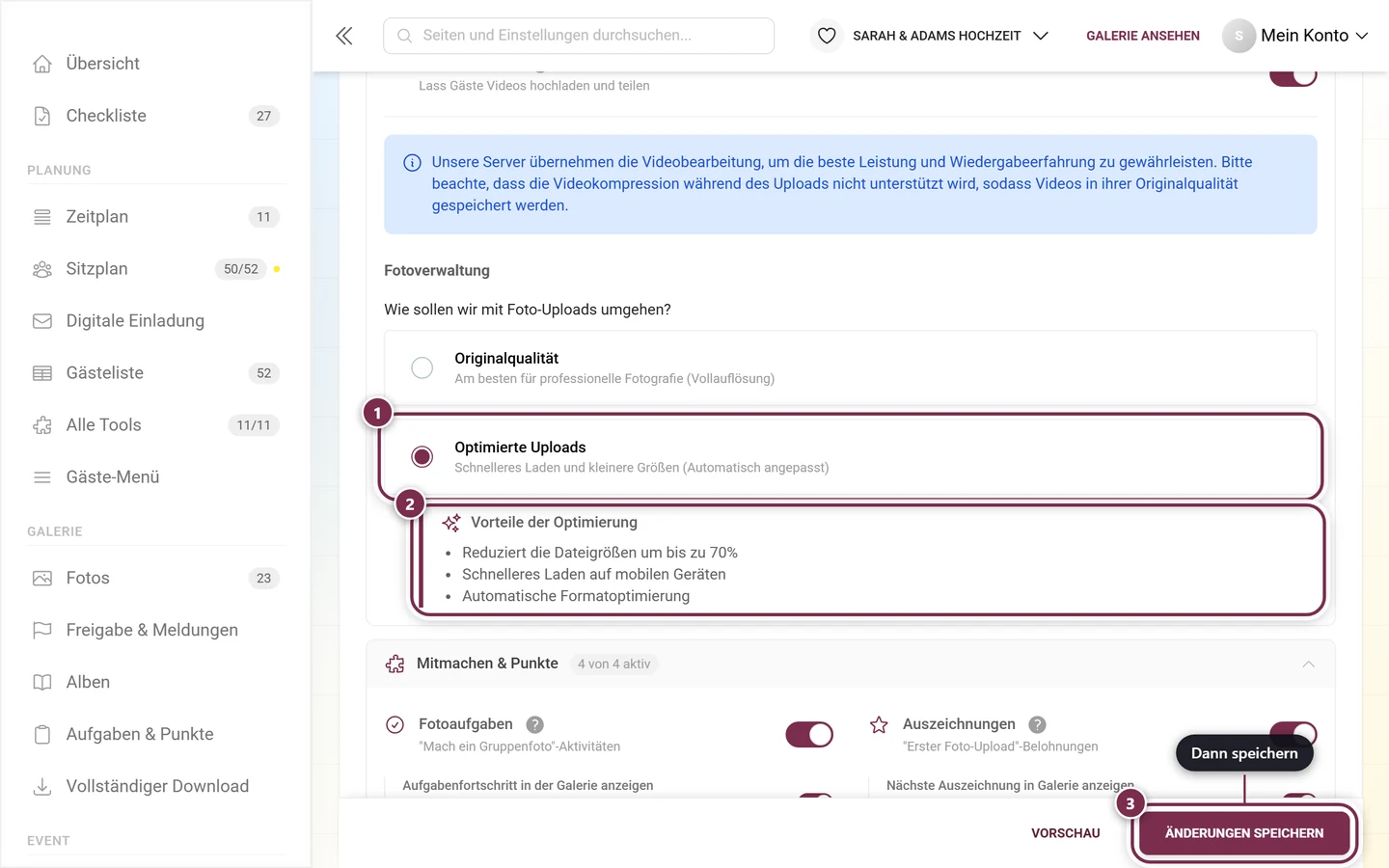The height and width of the screenshot is (868, 1389).
Task: Open the Übersicht home icon
Action: coord(42,64)
